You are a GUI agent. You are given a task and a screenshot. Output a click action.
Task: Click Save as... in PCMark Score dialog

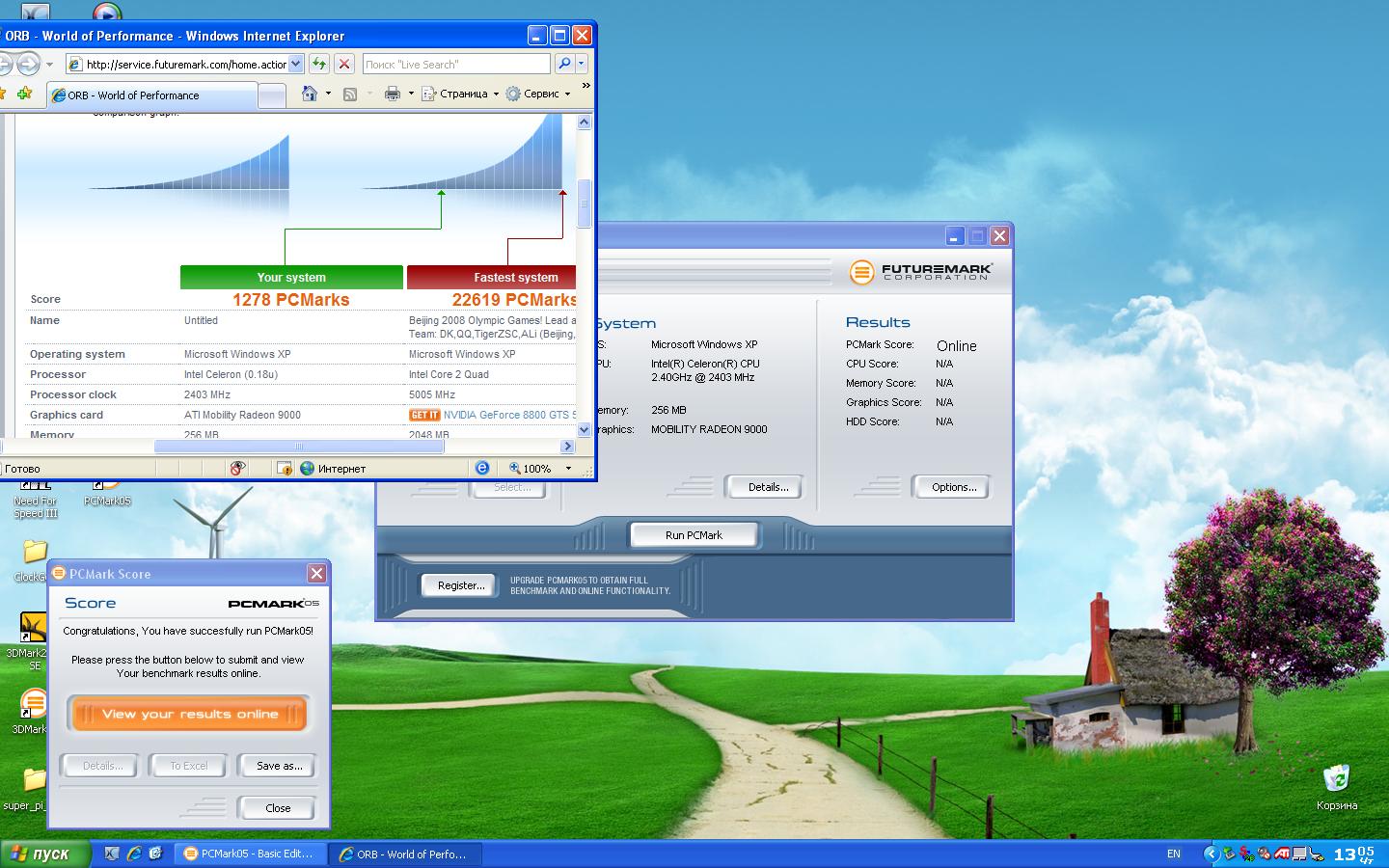(x=279, y=766)
